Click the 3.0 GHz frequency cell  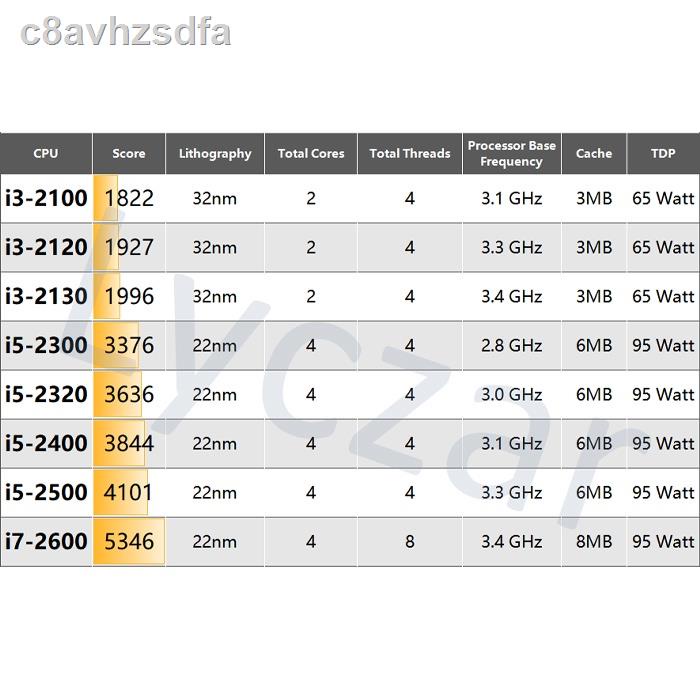point(512,395)
